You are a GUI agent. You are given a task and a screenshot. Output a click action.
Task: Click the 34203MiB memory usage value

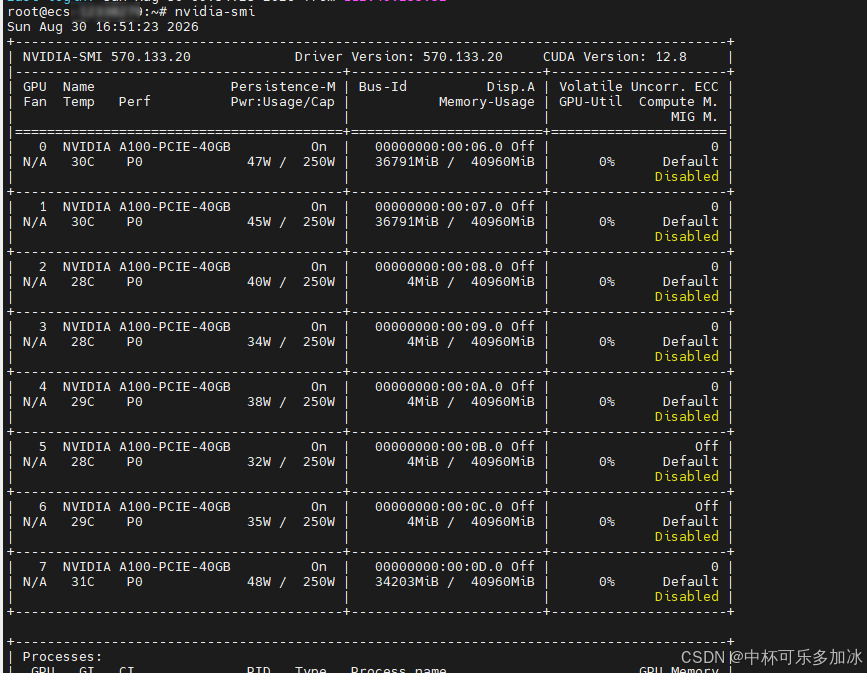tap(407, 582)
